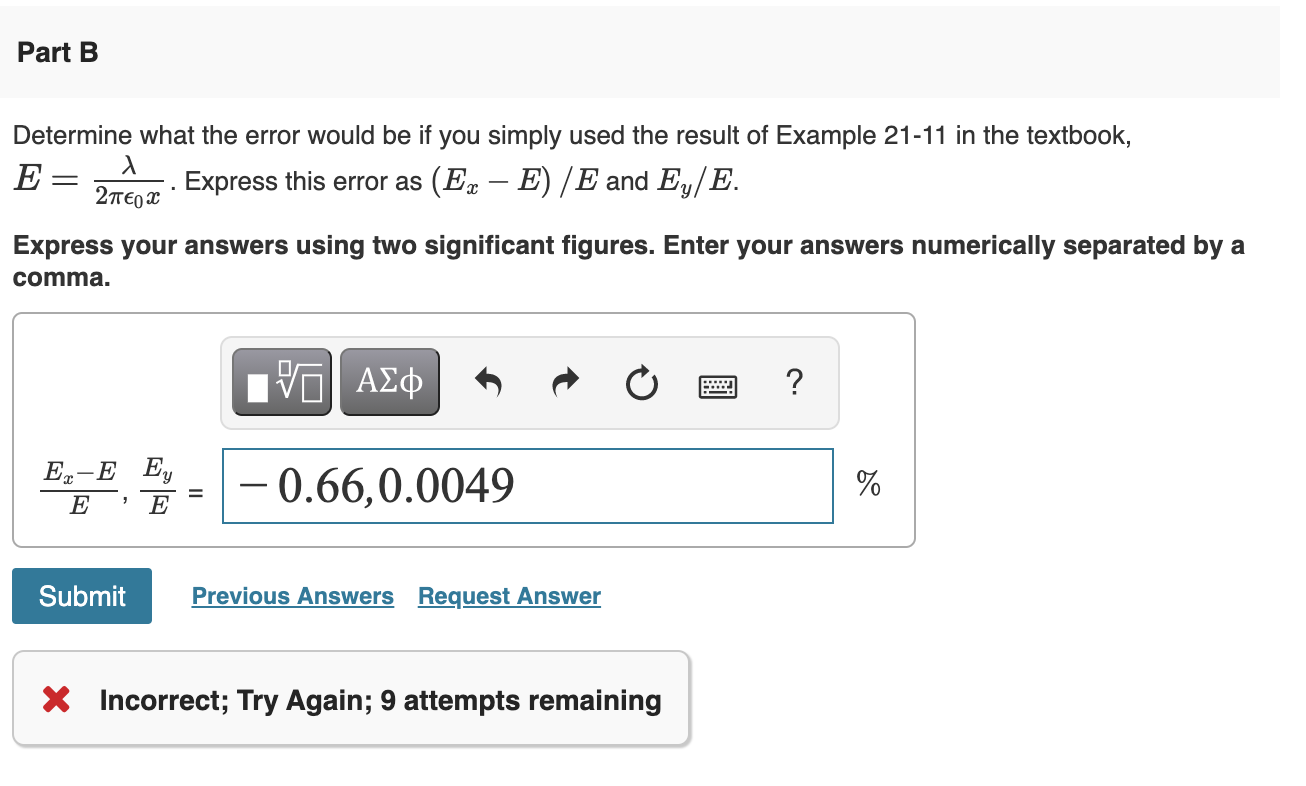This screenshot has height=786, width=1306.
Task: Open Request Answer
Action: 508,595
